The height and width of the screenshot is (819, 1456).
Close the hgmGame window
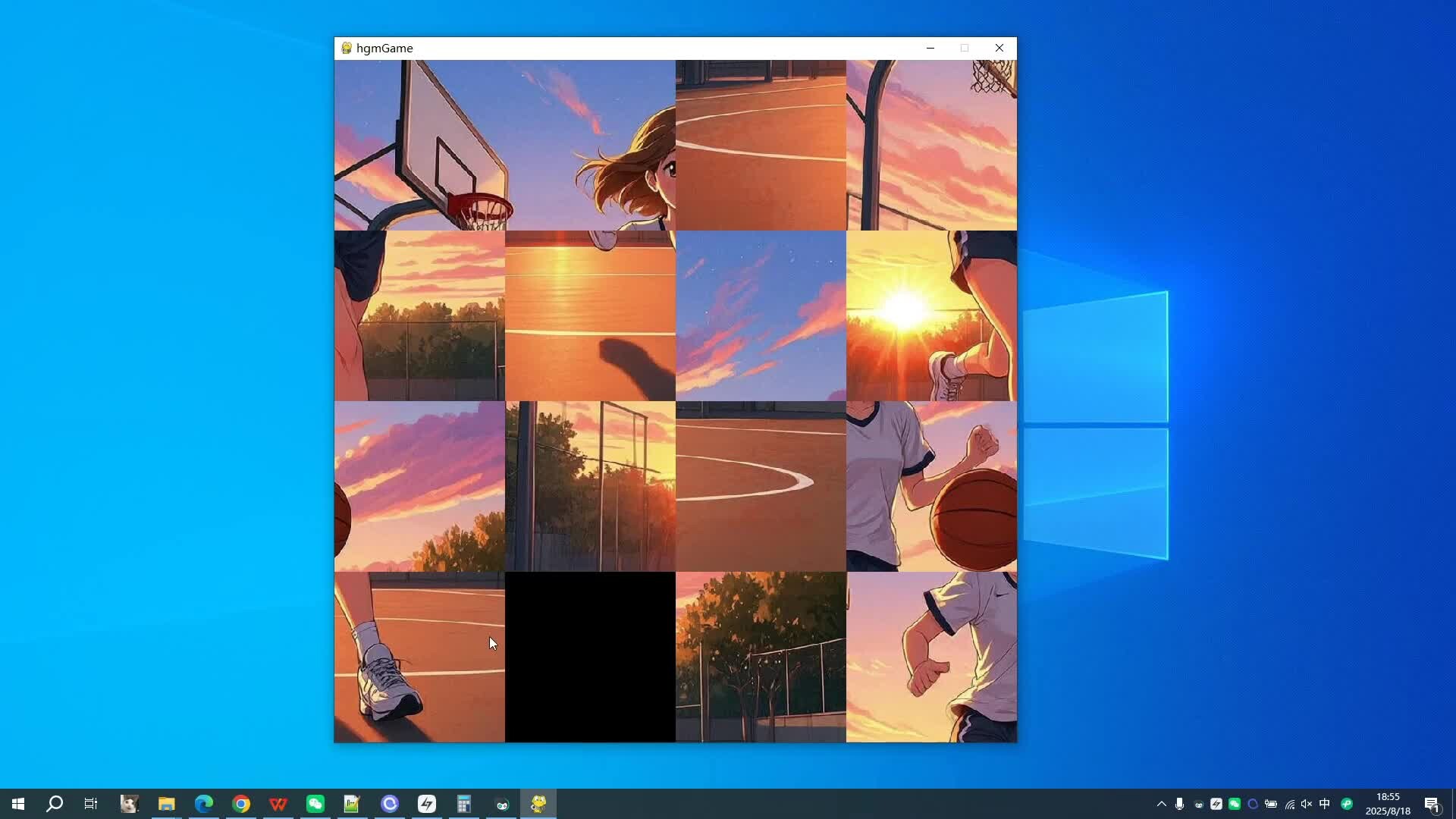(x=999, y=48)
